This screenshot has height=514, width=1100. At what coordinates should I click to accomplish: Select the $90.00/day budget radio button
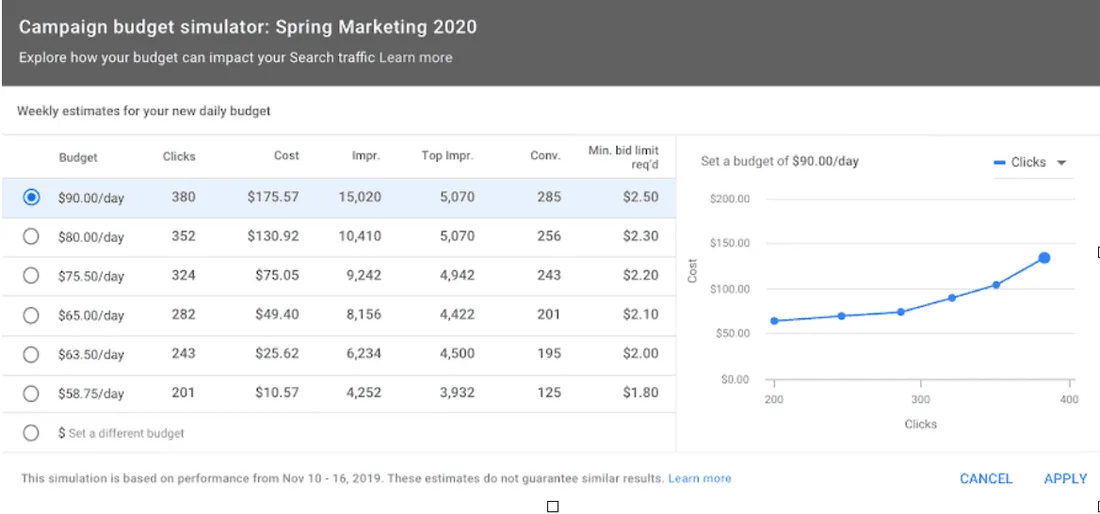(x=31, y=198)
